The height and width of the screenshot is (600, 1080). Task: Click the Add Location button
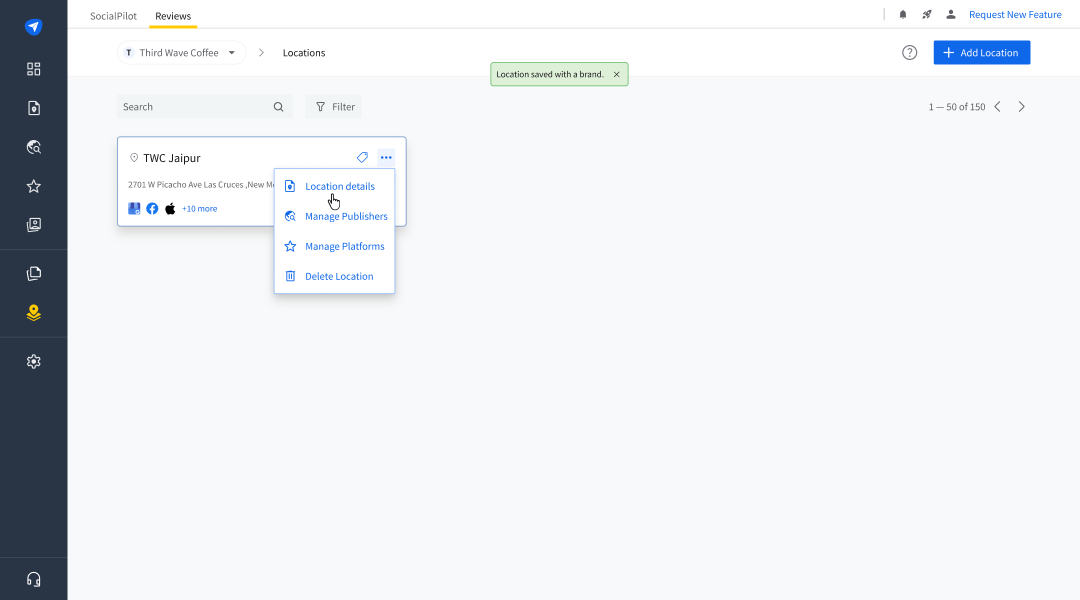click(982, 52)
